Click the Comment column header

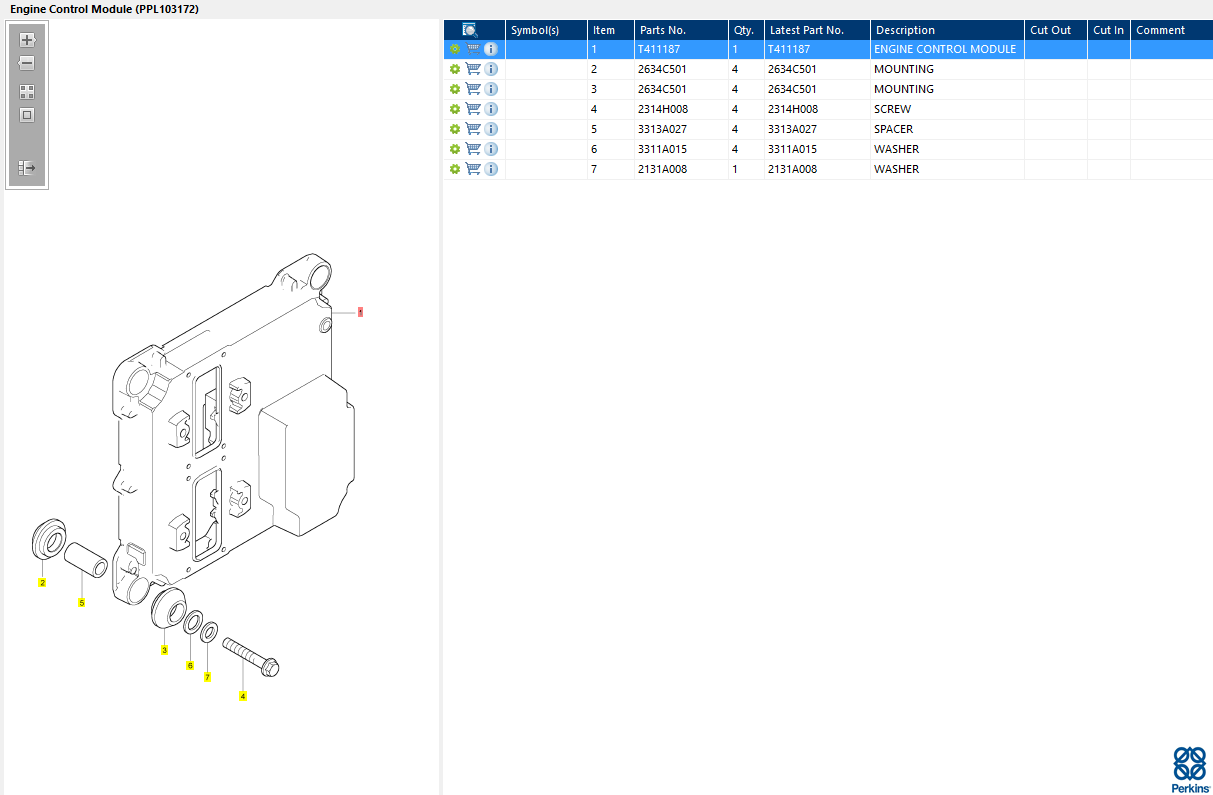[1171, 30]
